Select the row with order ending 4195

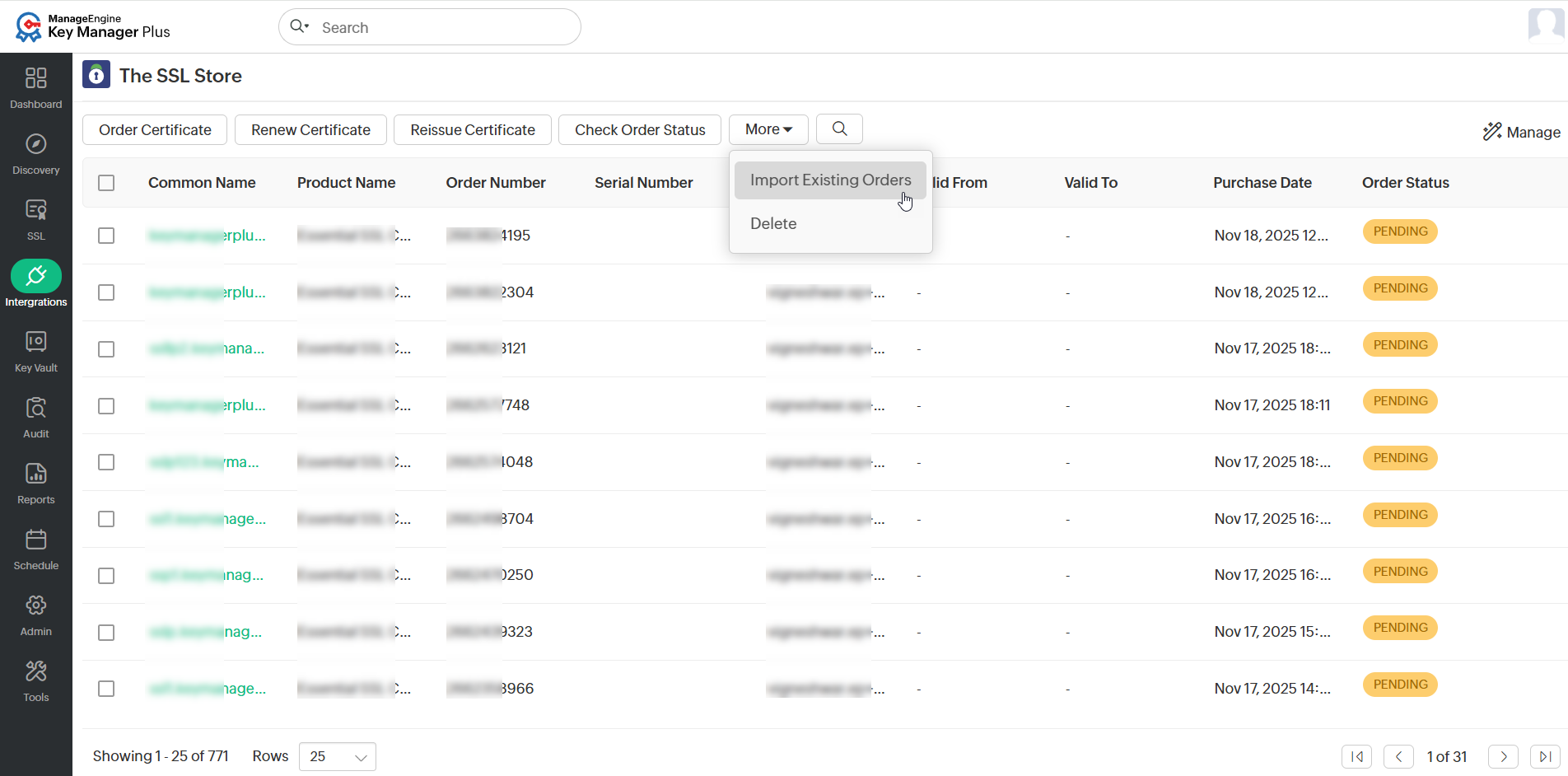[x=106, y=236]
